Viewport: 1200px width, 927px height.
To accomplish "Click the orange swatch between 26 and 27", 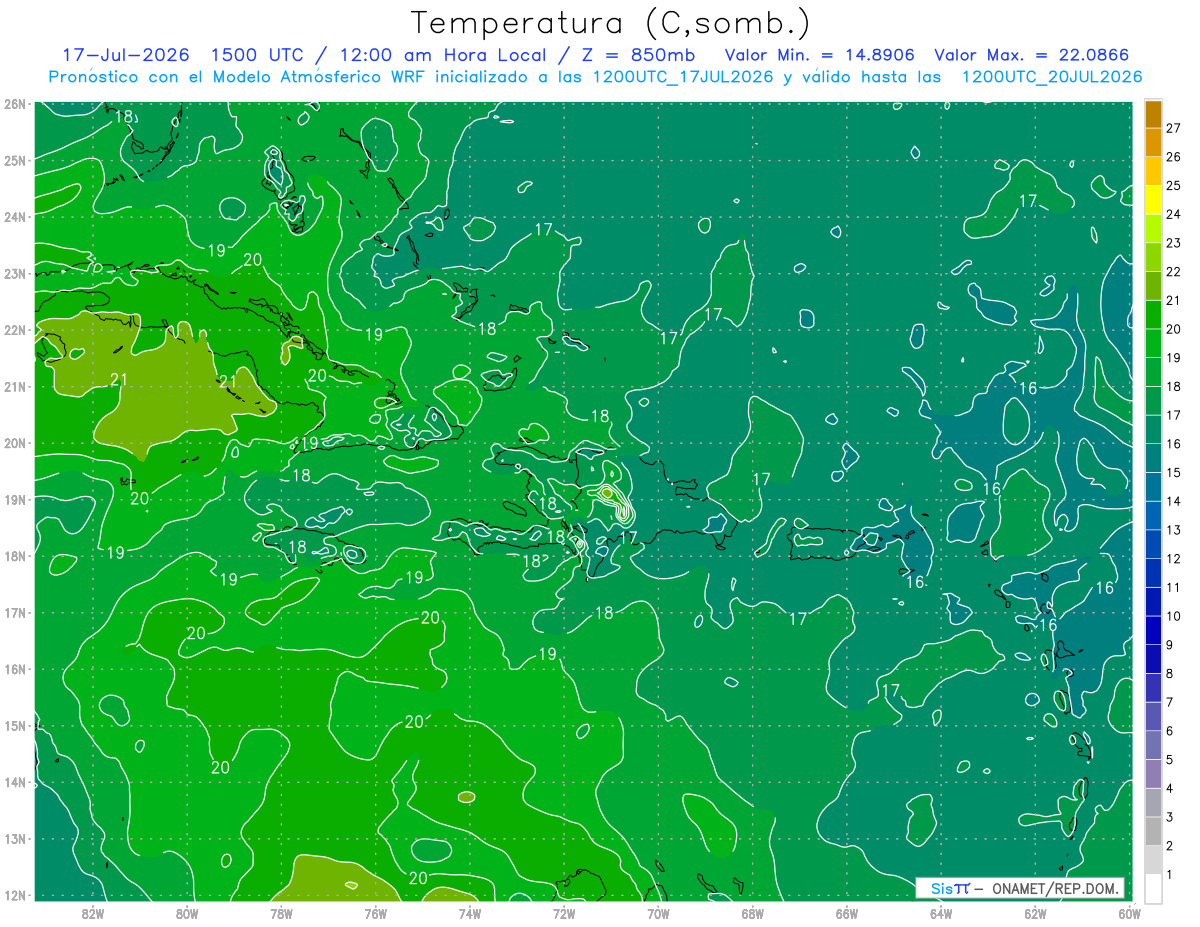I will pyautogui.click(x=1153, y=142).
